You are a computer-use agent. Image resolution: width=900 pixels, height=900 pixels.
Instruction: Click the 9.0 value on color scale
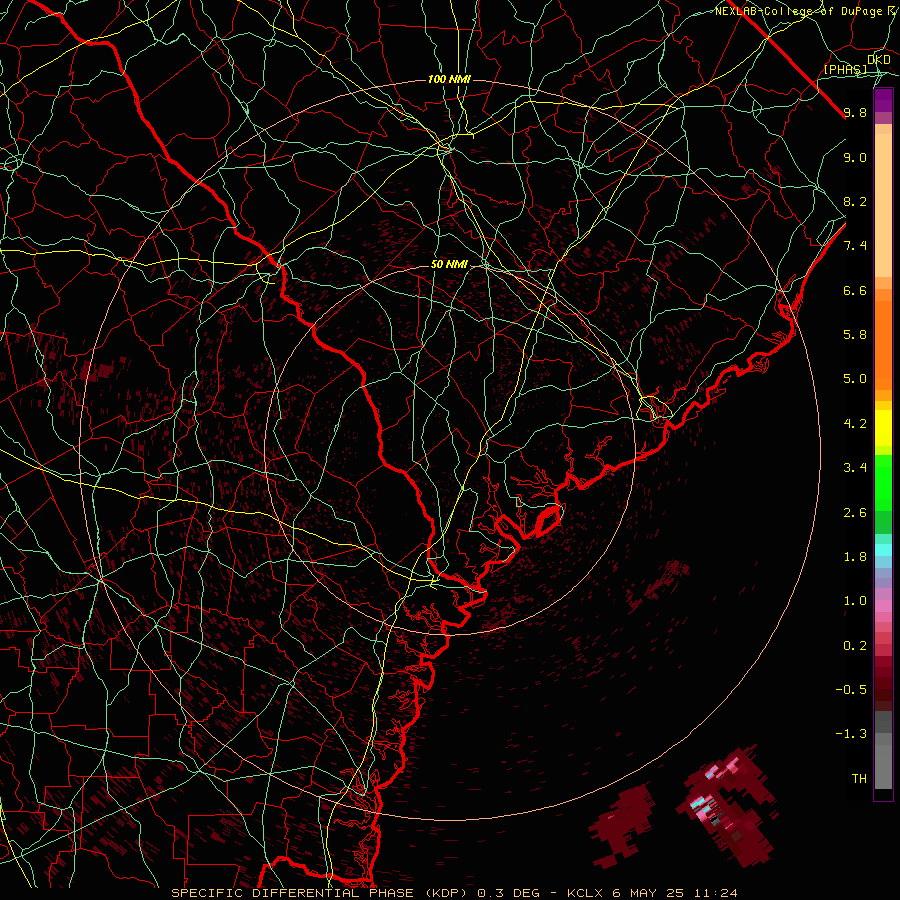(x=855, y=157)
